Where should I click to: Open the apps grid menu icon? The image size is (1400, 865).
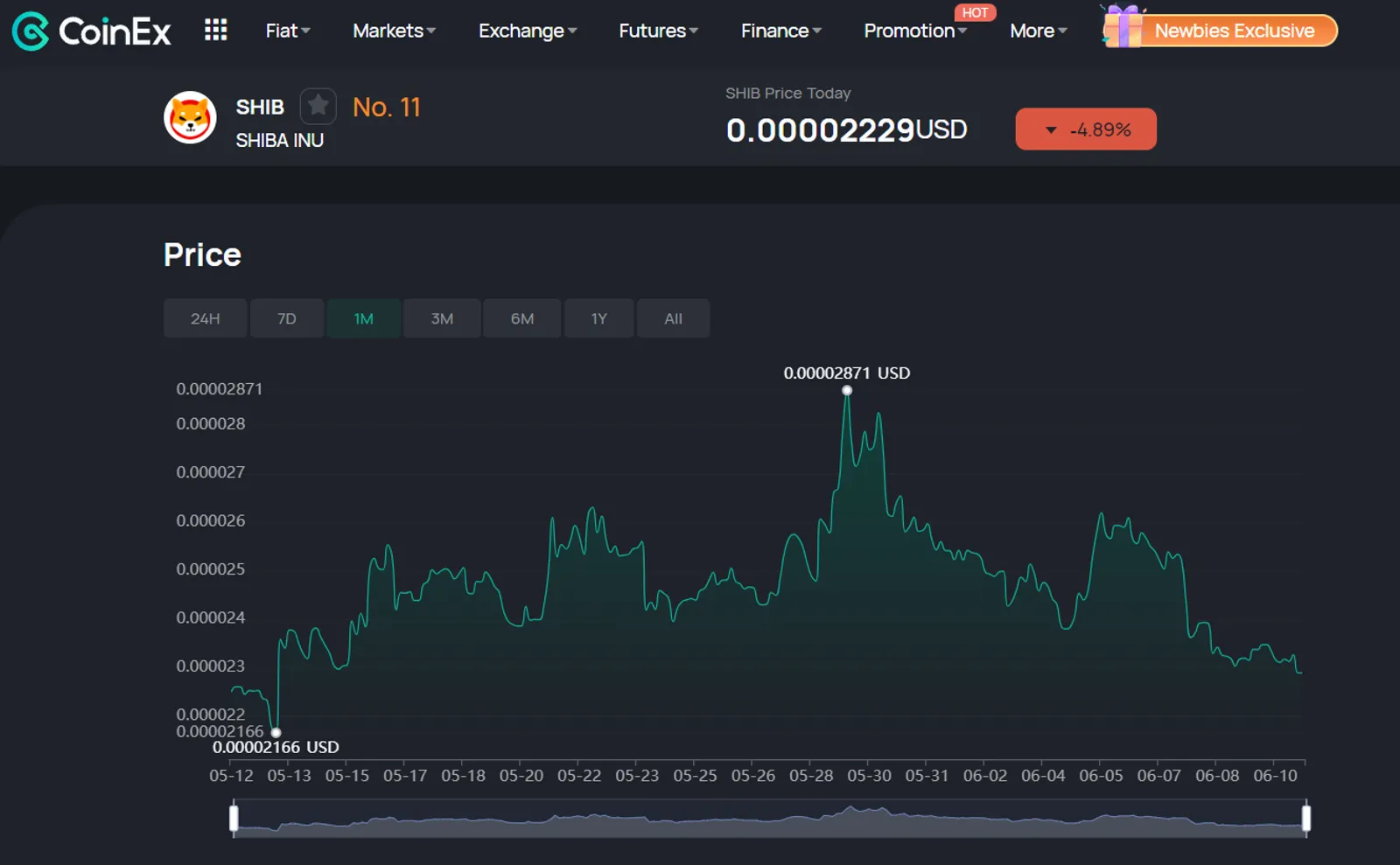215,31
